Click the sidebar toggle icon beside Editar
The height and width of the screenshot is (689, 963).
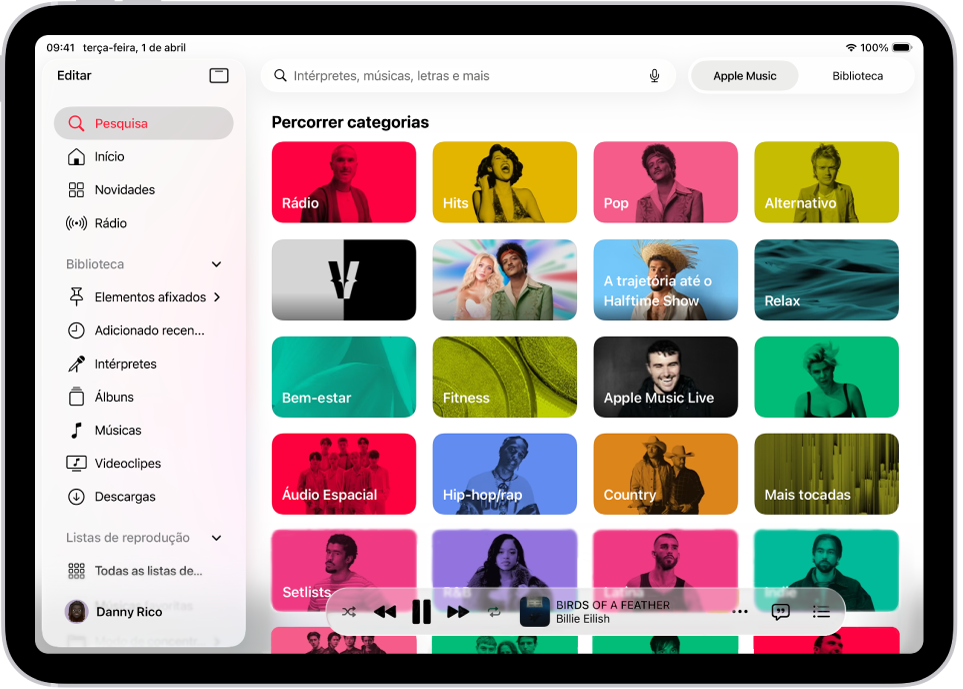(x=219, y=76)
